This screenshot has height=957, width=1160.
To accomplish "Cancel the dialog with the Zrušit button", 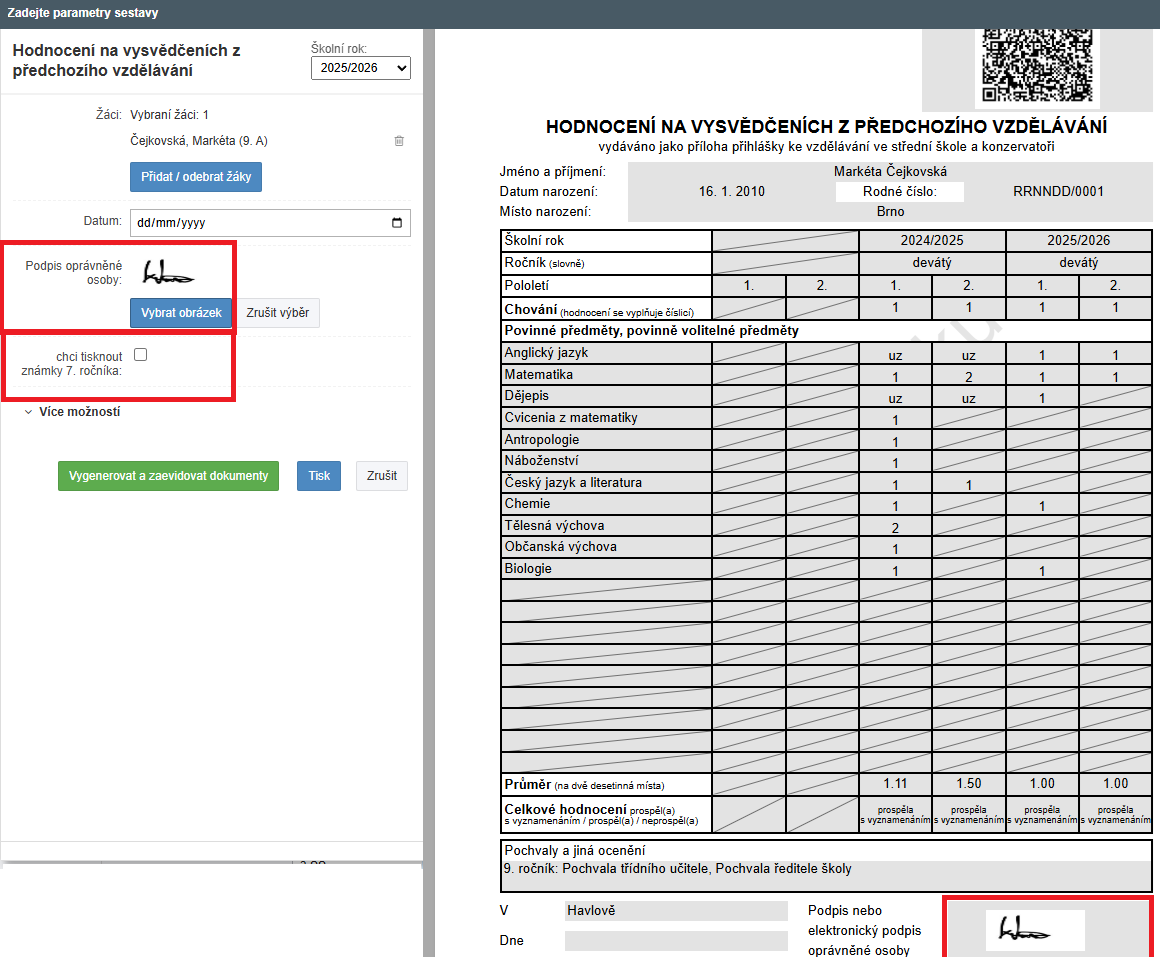I will pyautogui.click(x=382, y=476).
